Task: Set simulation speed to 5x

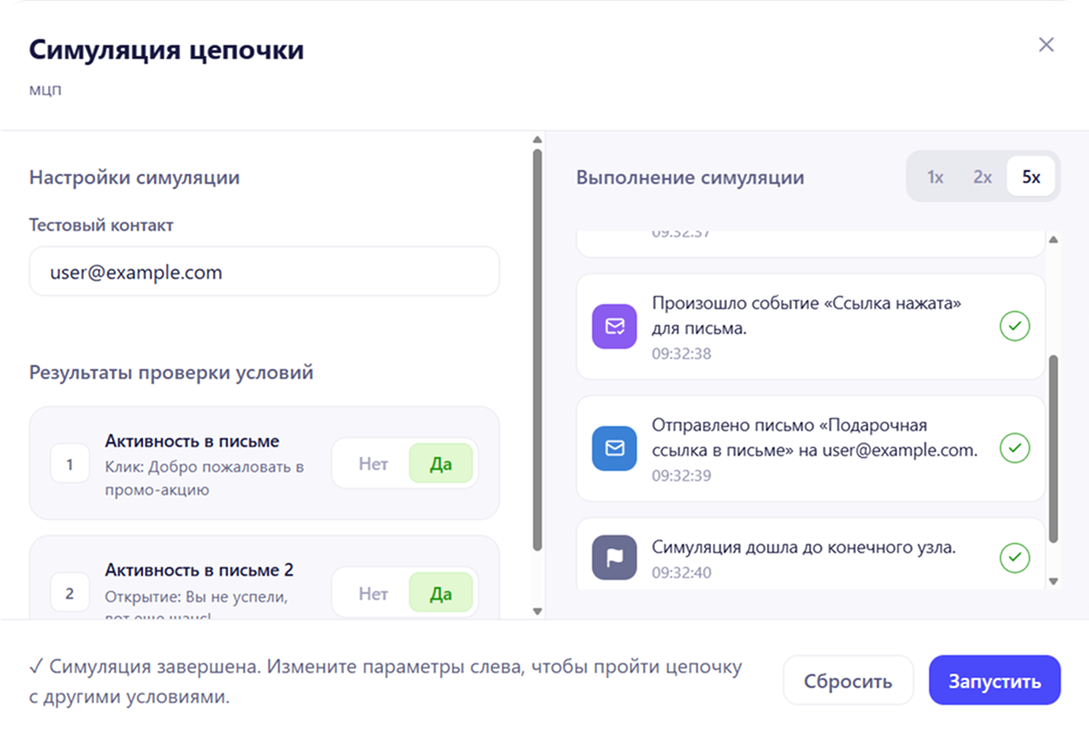Action: [1031, 177]
